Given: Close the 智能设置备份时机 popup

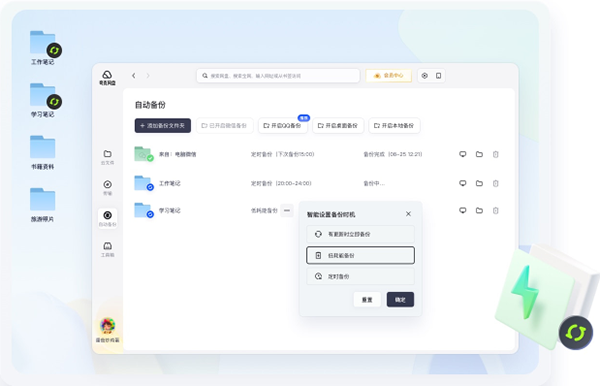Looking at the screenshot, I should pos(408,214).
